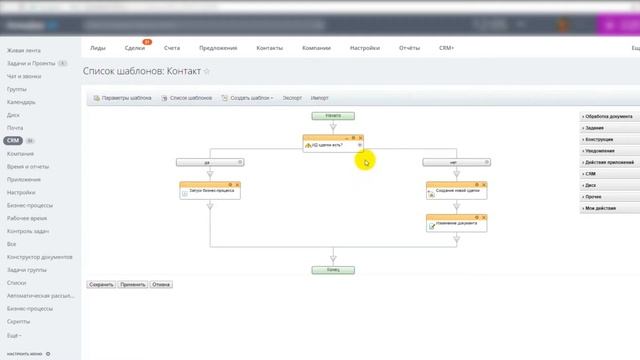Screen dimensions: 640x360
Task: Collapse the "ИД сделки есть?" condition block
Action: click(x=347, y=138)
